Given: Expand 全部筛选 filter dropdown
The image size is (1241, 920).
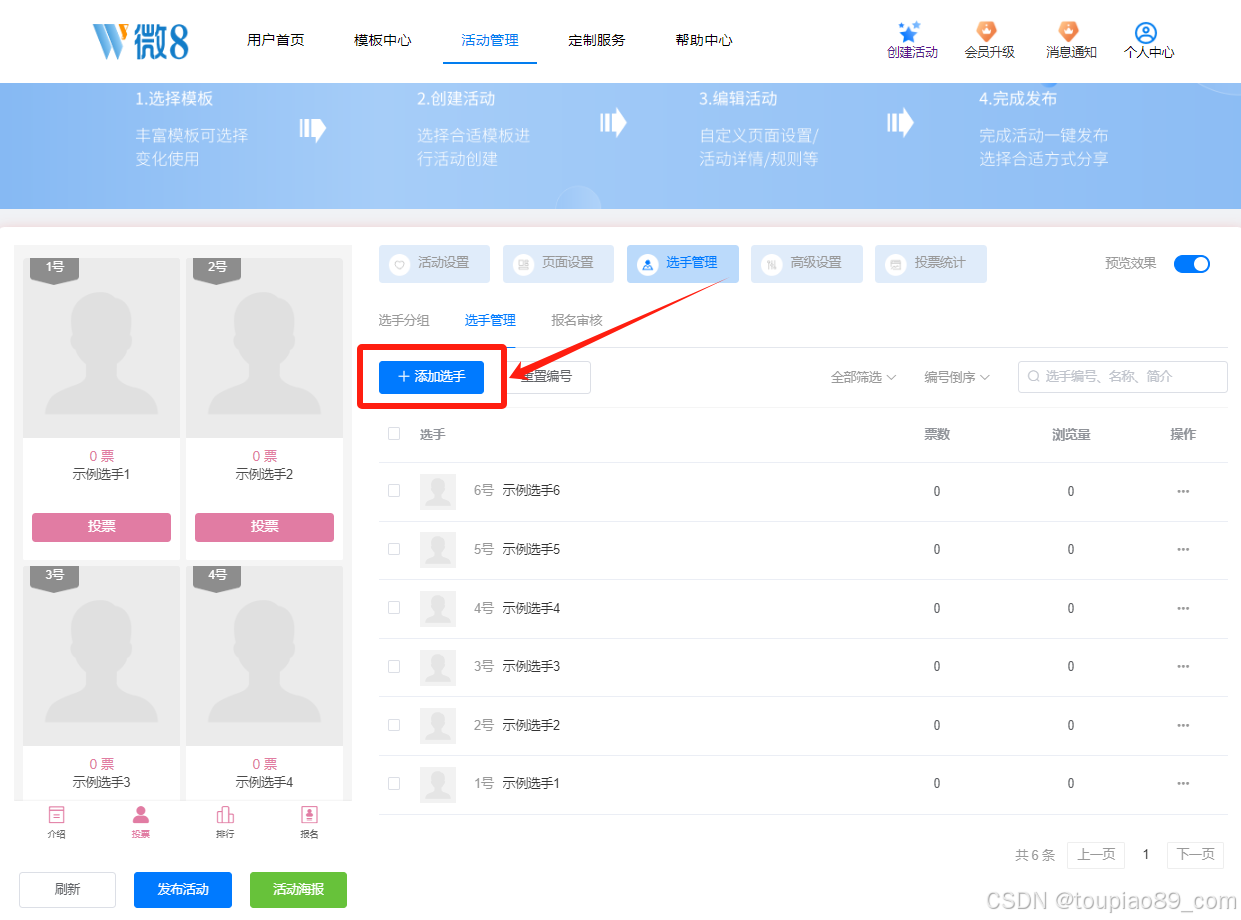Looking at the screenshot, I should click(863, 377).
